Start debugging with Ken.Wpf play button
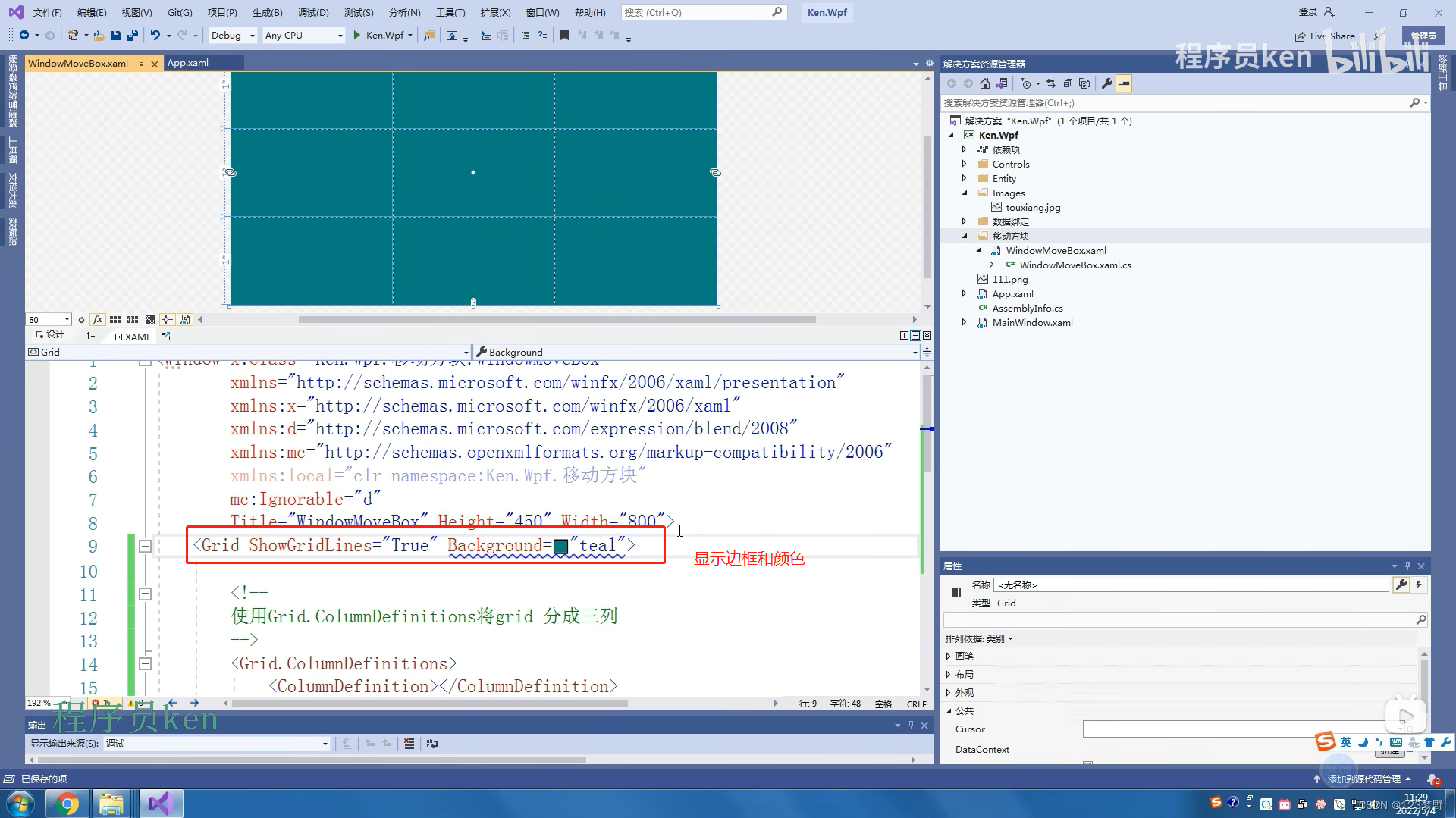 coord(357,36)
